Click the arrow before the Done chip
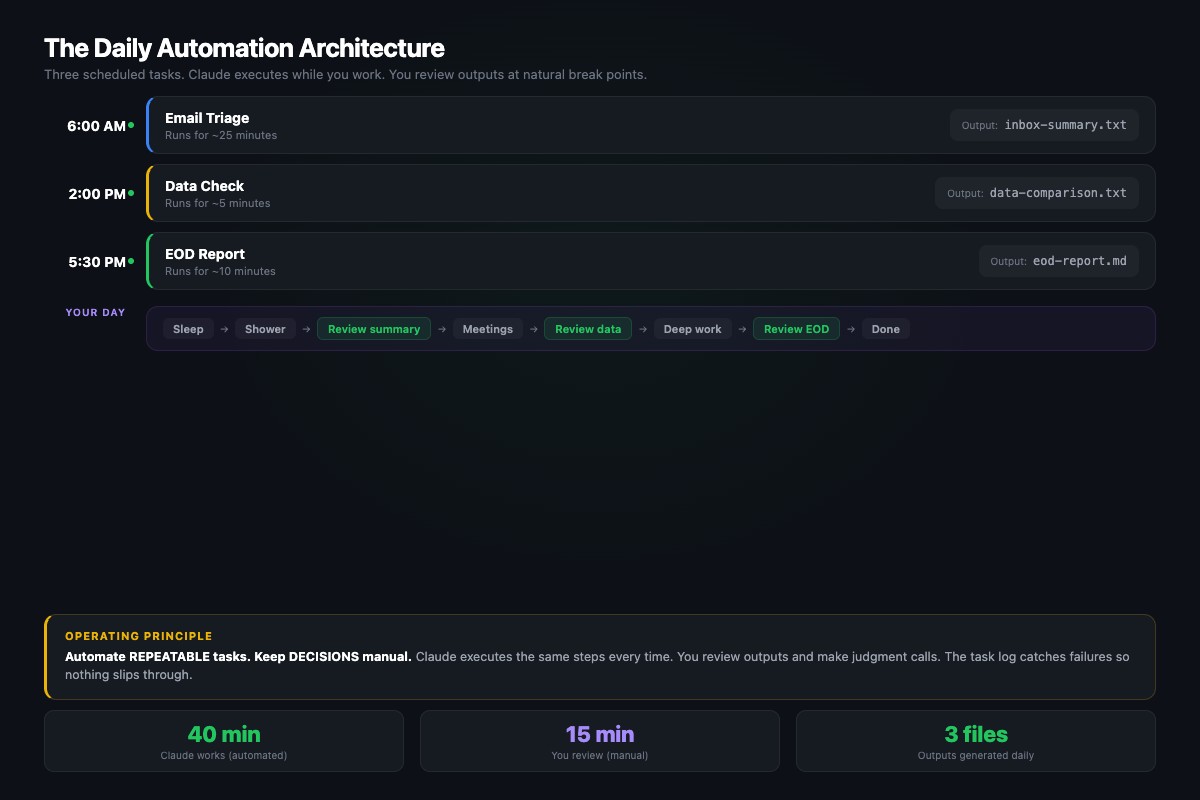This screenshot has width=1200, height=800. [851, 329]
